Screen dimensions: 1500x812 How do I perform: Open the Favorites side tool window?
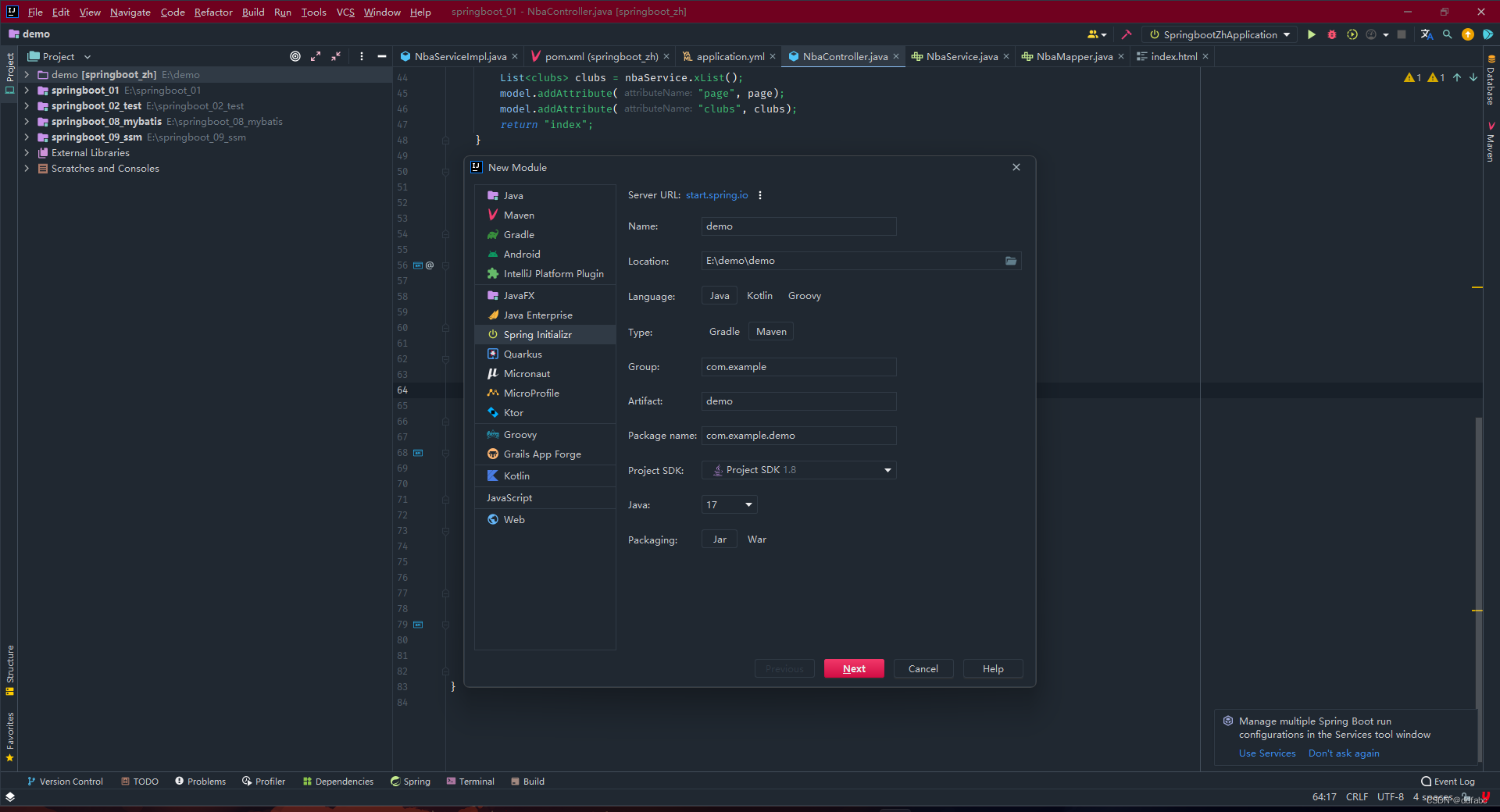[x=9, y=737]
